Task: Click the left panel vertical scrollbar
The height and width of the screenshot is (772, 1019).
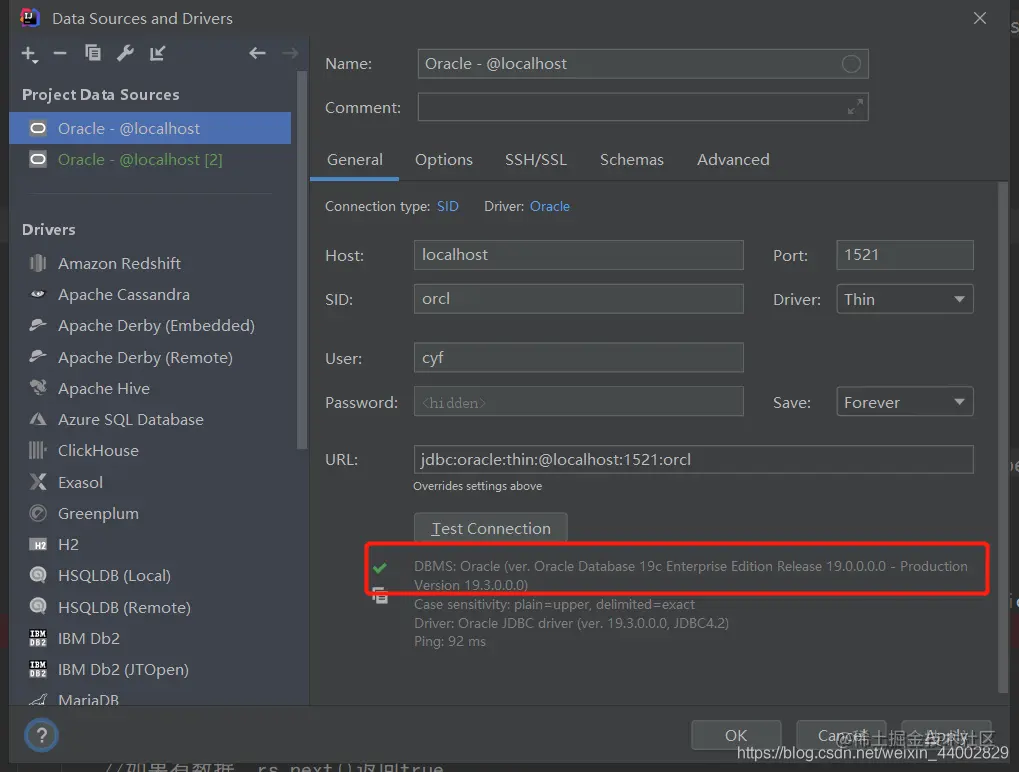Action: click(x=302, y=260)
